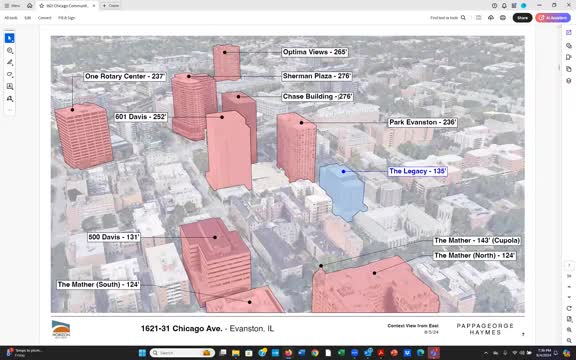Click the Optima Views - 265' label

pos(315,52)
